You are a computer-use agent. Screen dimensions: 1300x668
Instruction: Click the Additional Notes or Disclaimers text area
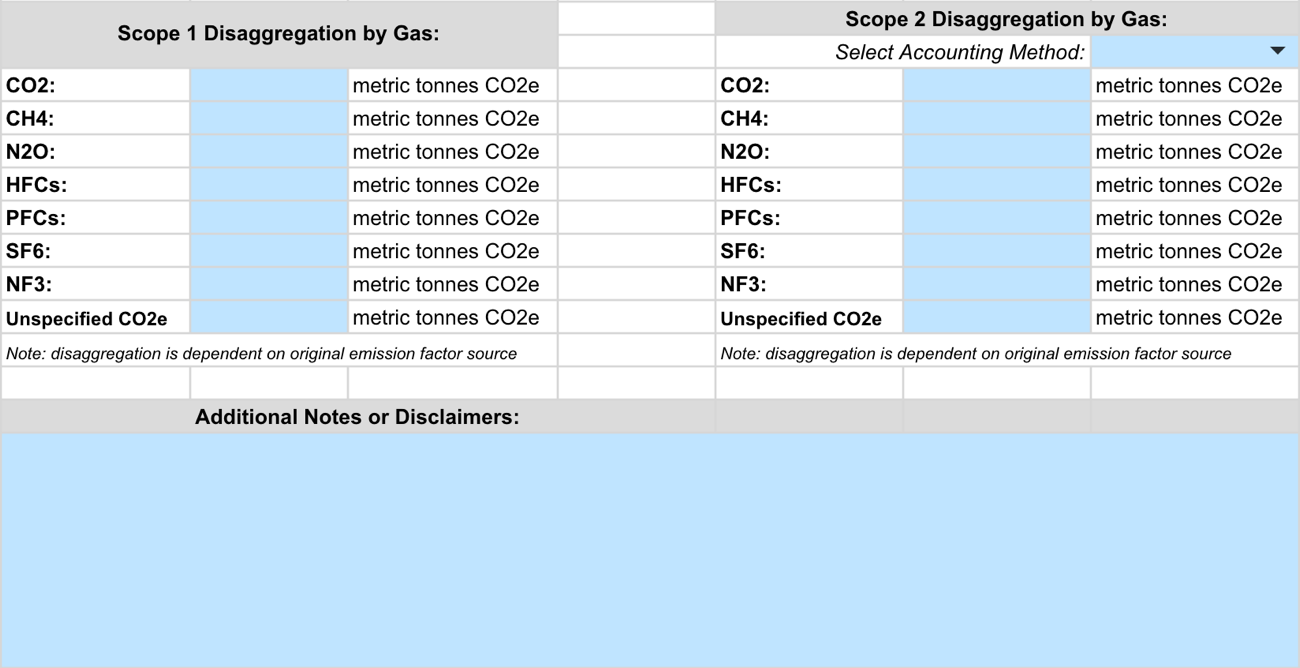pos(650,550)
